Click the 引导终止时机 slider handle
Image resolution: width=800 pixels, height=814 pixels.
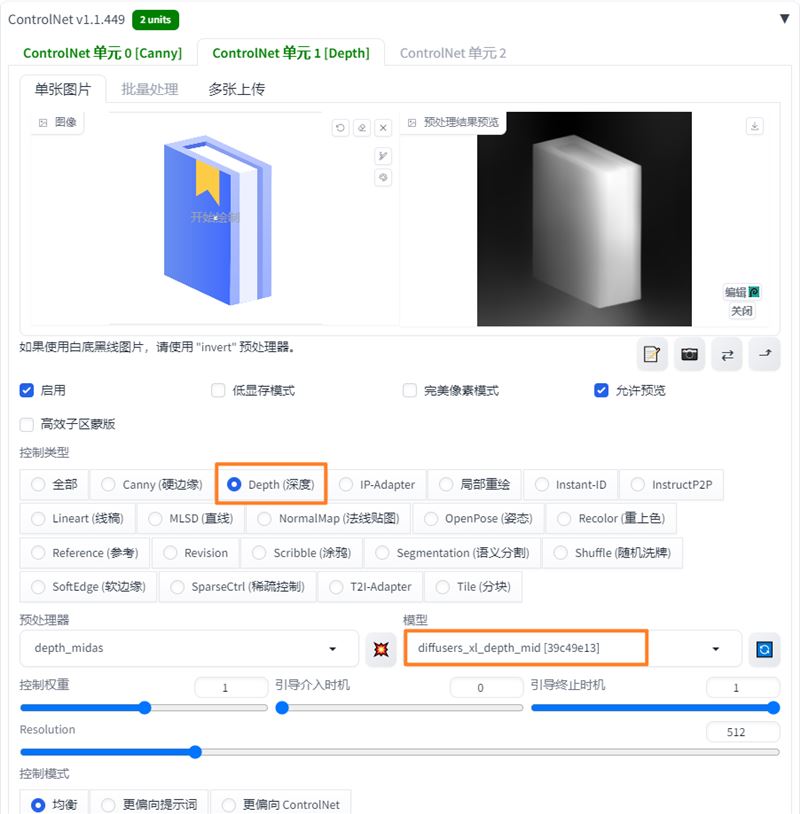tap(774, 708)
